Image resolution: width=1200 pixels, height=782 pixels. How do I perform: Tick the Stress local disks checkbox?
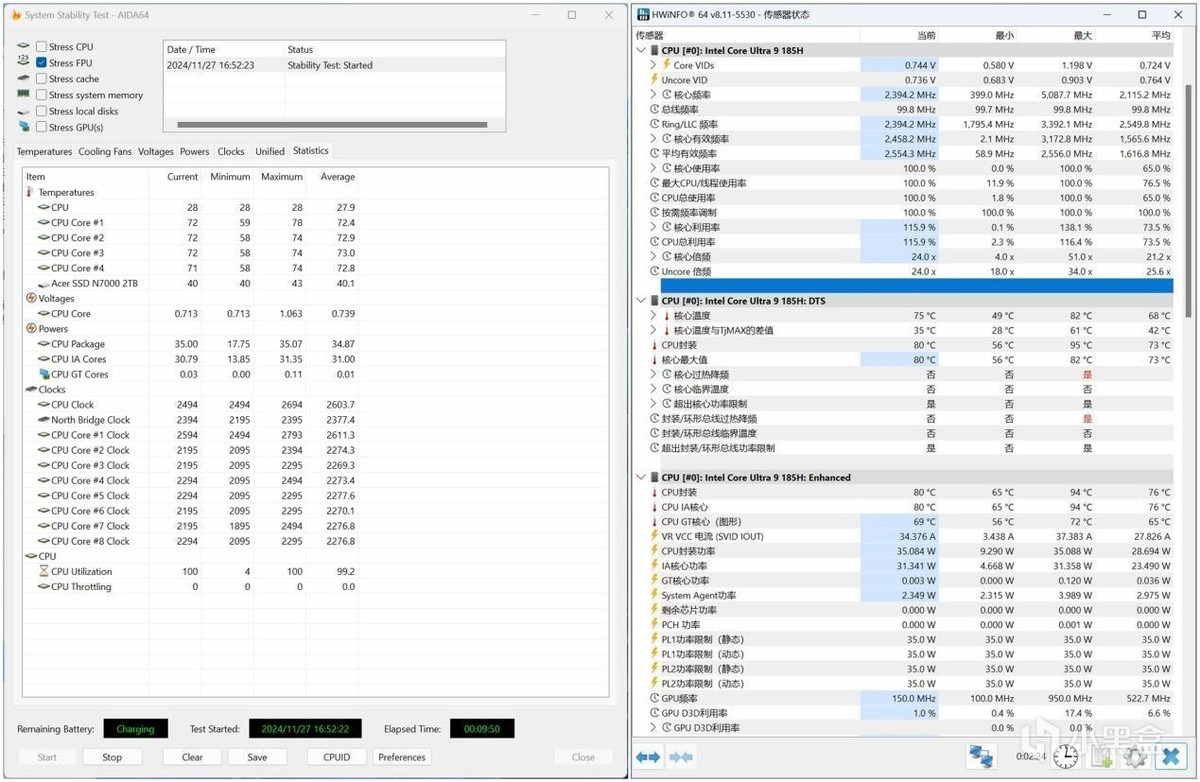point(41,111)
